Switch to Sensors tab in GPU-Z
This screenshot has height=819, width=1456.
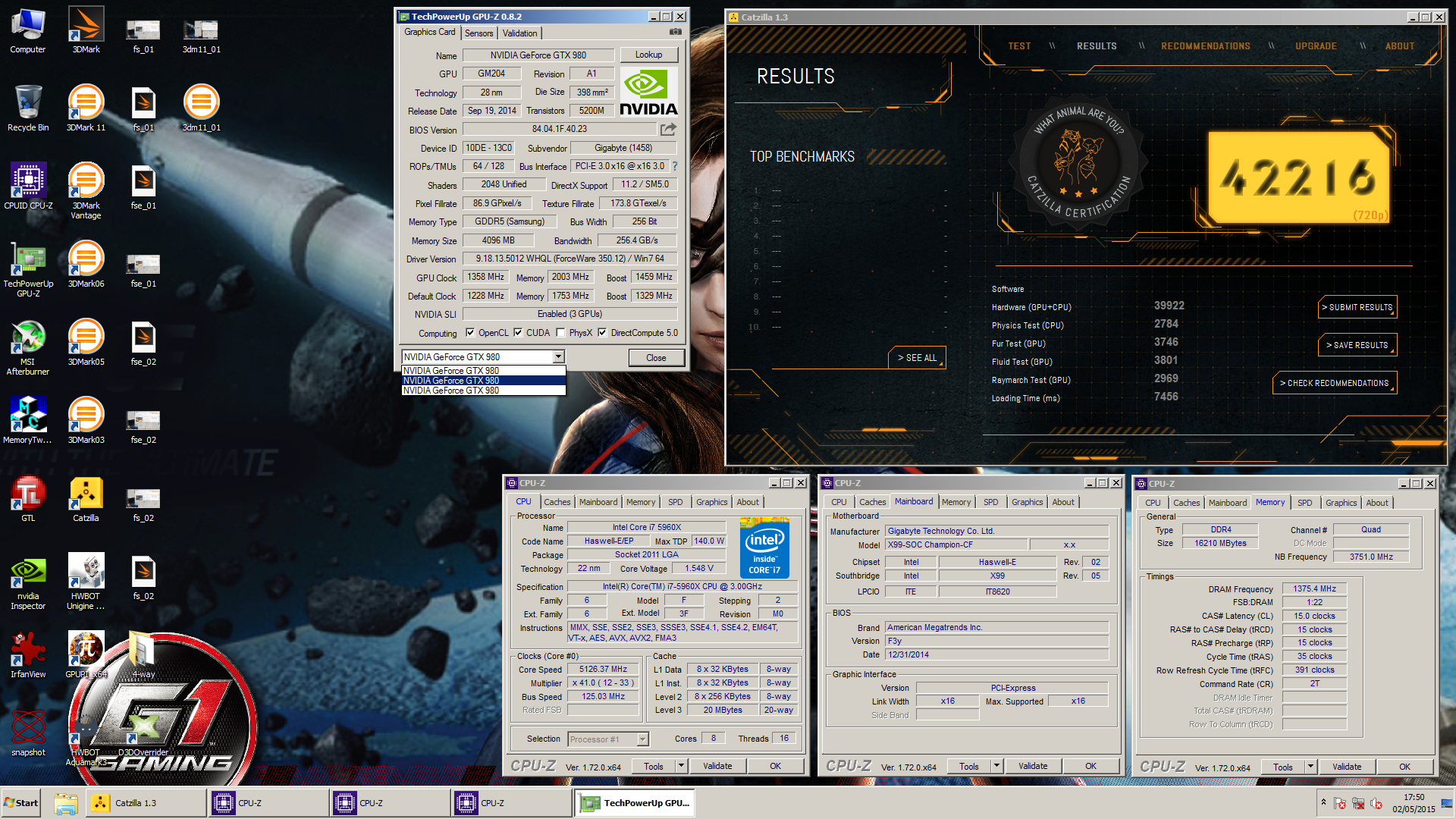tap(479, 33)
